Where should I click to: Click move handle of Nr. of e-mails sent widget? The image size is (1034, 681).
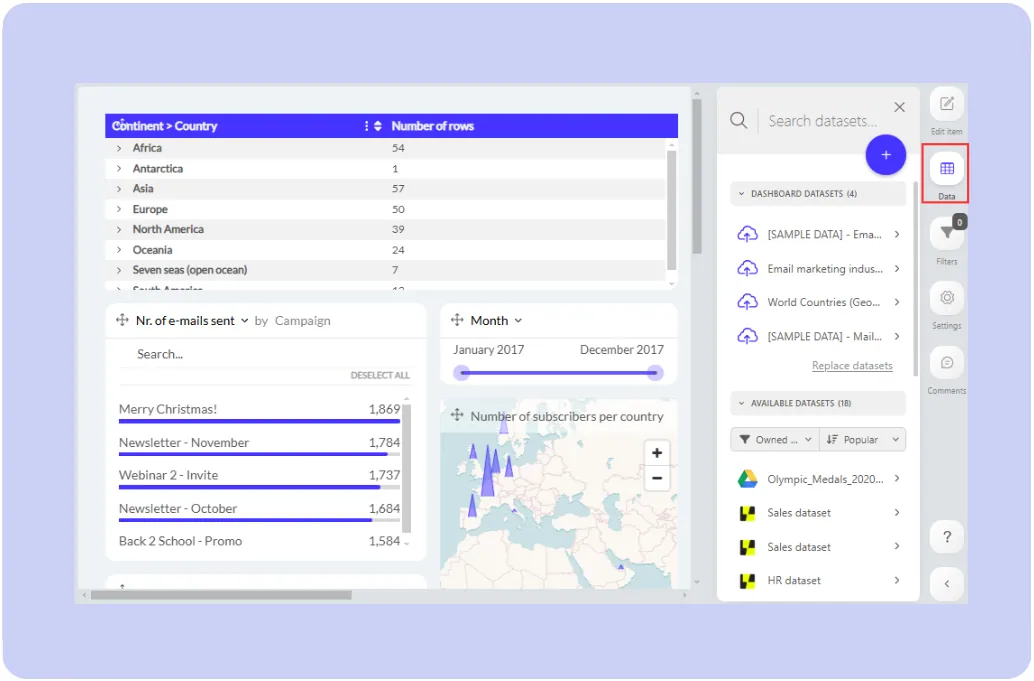[x=122, y=320]
